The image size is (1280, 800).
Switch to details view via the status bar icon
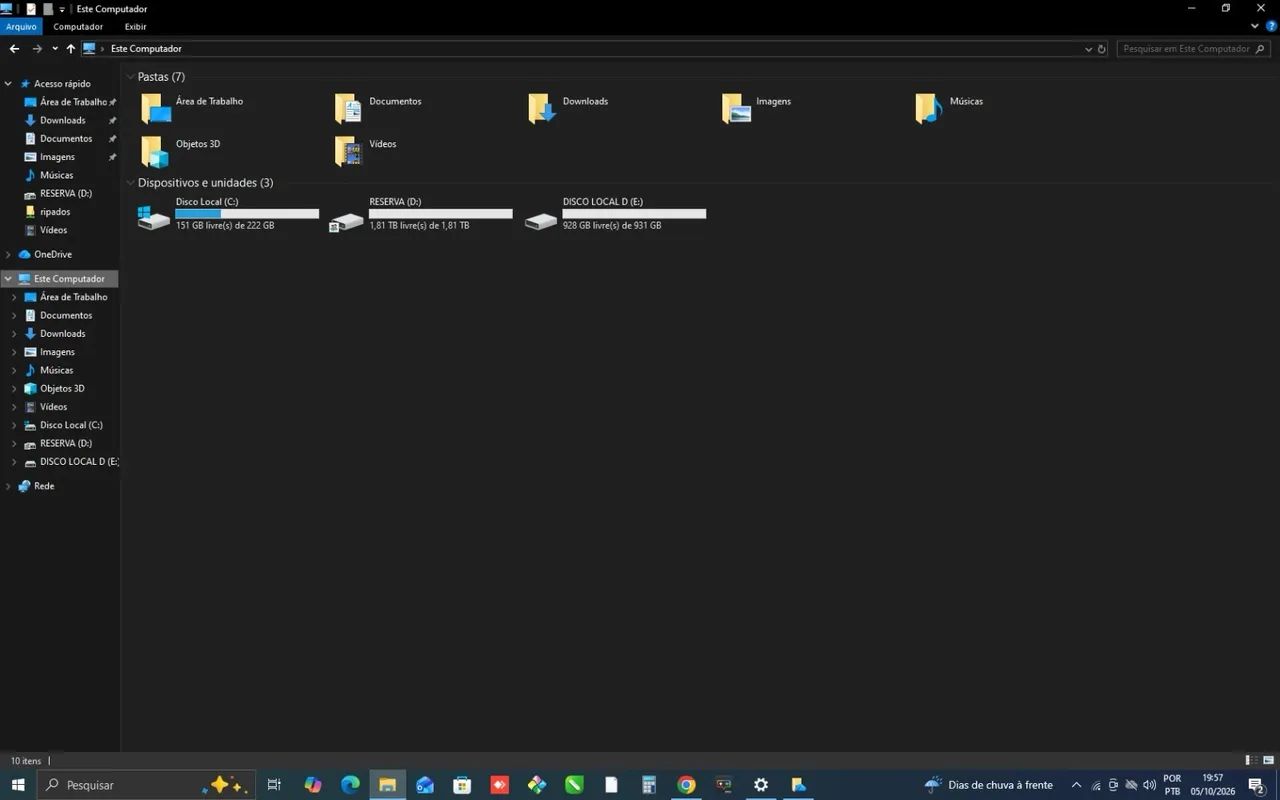[x=1251, y=761]
